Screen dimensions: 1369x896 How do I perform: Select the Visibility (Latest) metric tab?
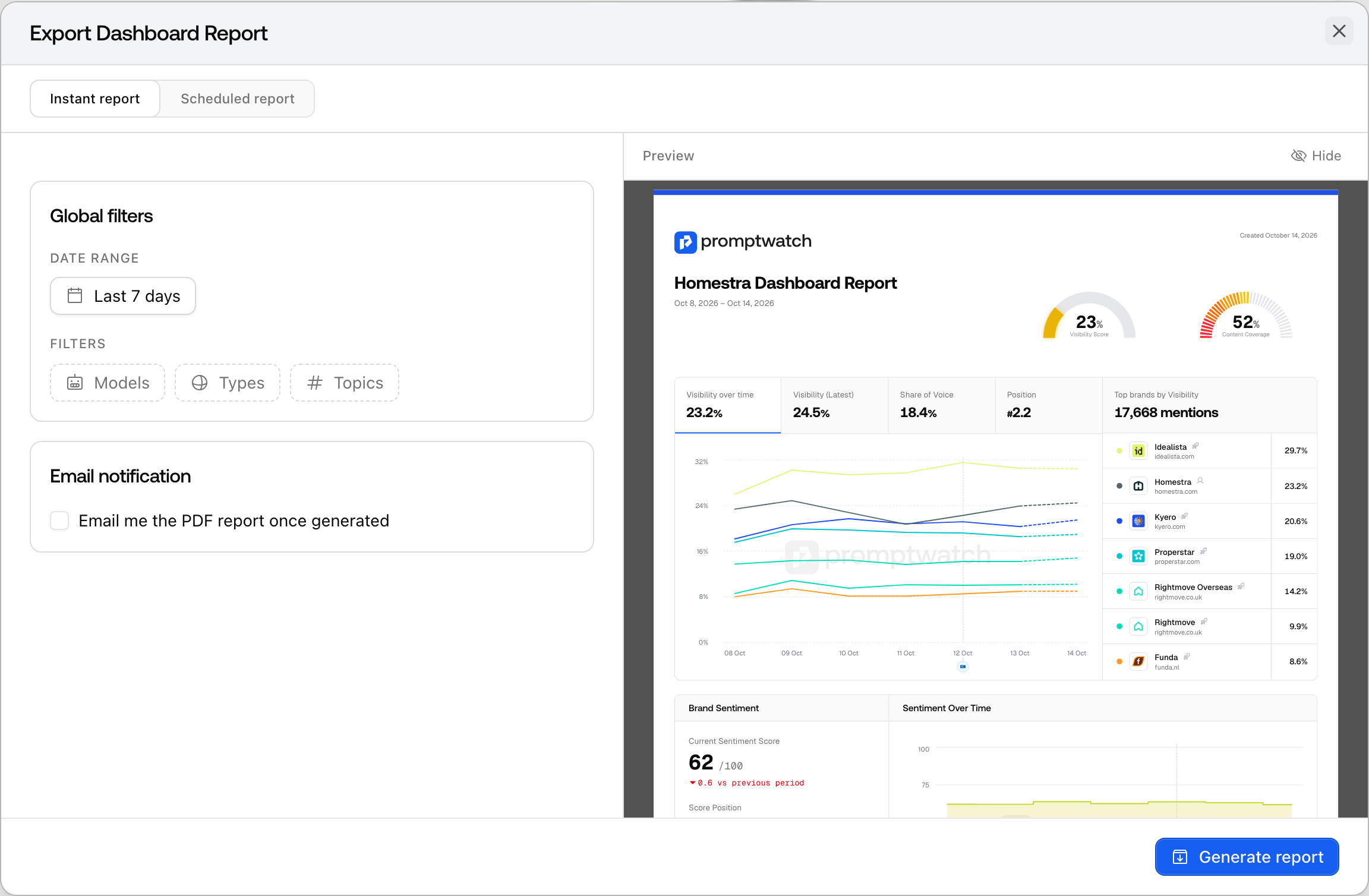[835, 405]
